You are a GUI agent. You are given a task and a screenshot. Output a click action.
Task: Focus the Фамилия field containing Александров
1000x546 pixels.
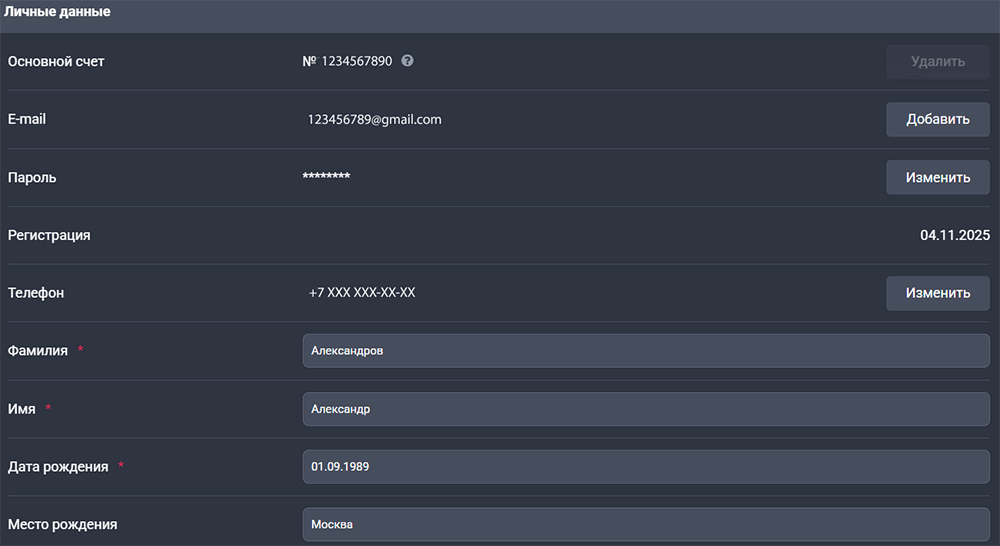coord(645,351)
